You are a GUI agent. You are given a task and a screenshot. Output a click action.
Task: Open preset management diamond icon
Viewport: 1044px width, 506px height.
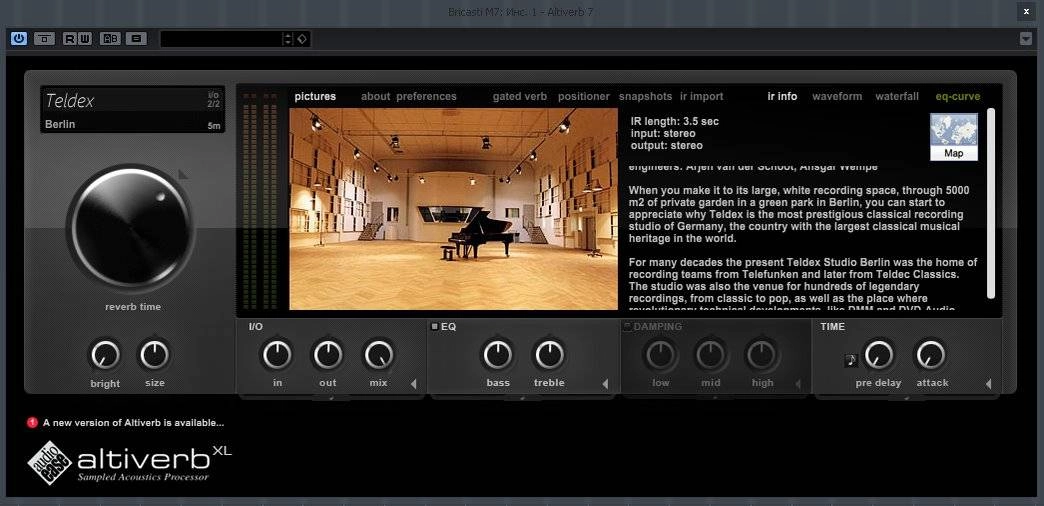point(302,39)
